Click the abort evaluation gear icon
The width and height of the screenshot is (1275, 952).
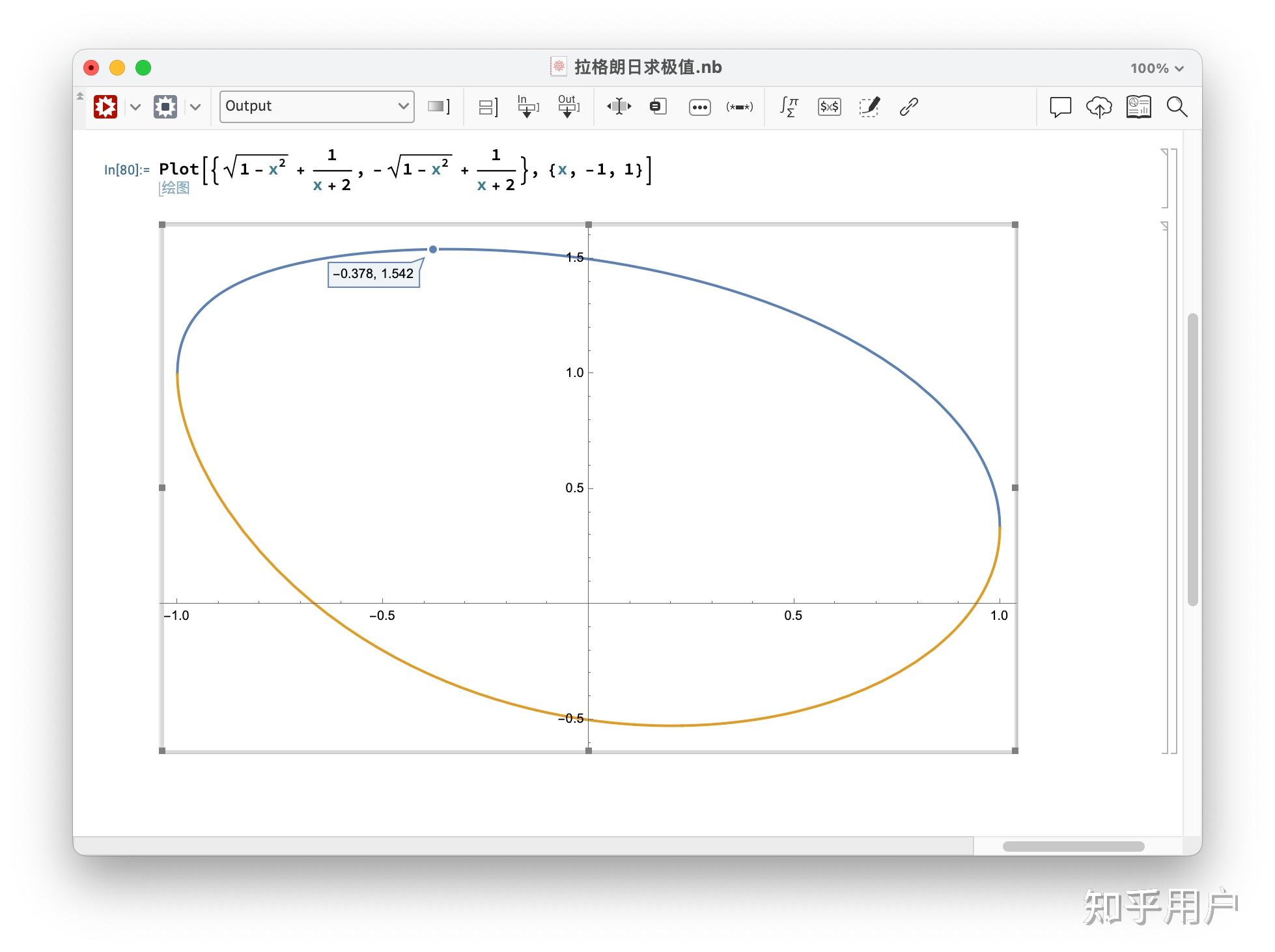pyautogui.click(x=165, y=107)
